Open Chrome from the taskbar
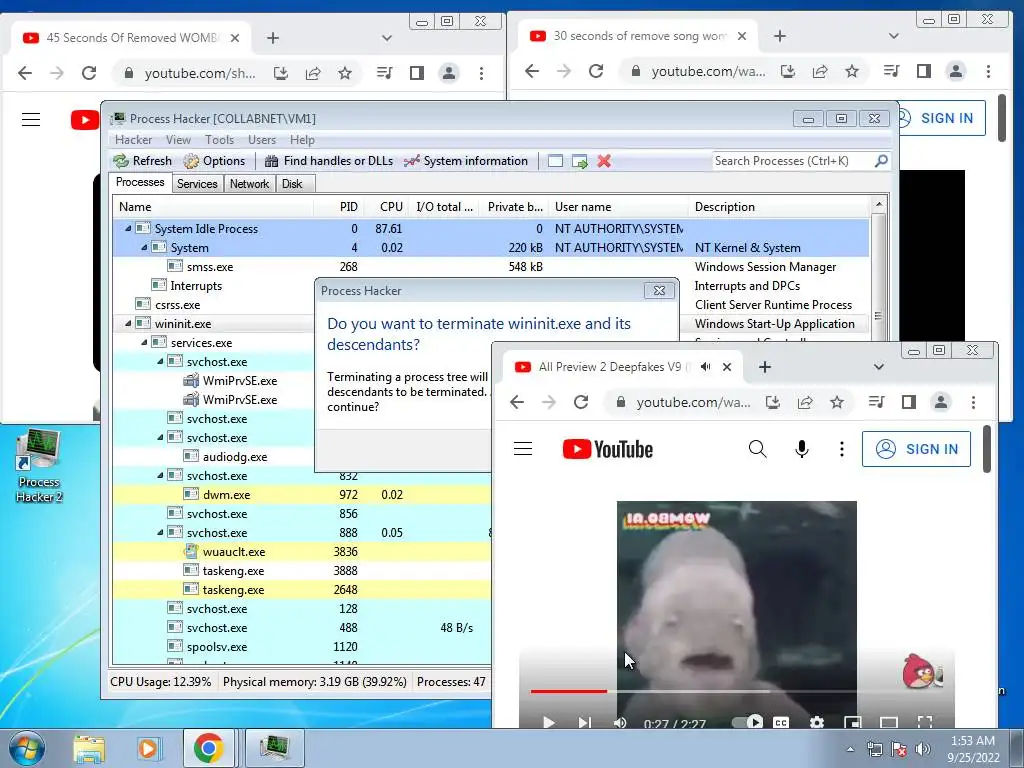 pos(208,748)
